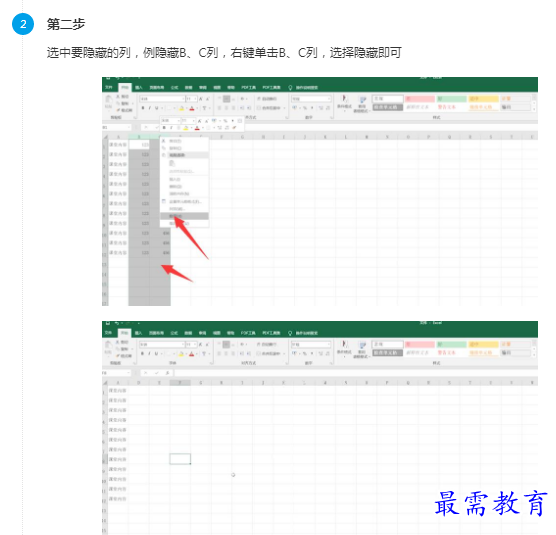The width and height of the screenshot is (556, 535).
Task: Toggle Italic button in lower Excel ribbon
Action: 149,353
